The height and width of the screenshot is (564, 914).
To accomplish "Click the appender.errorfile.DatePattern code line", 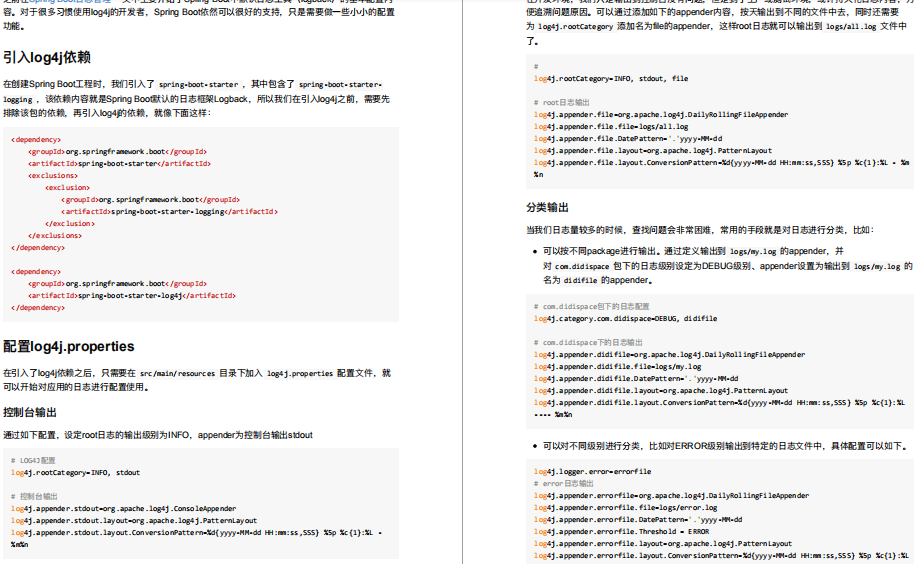I will 638,519.
